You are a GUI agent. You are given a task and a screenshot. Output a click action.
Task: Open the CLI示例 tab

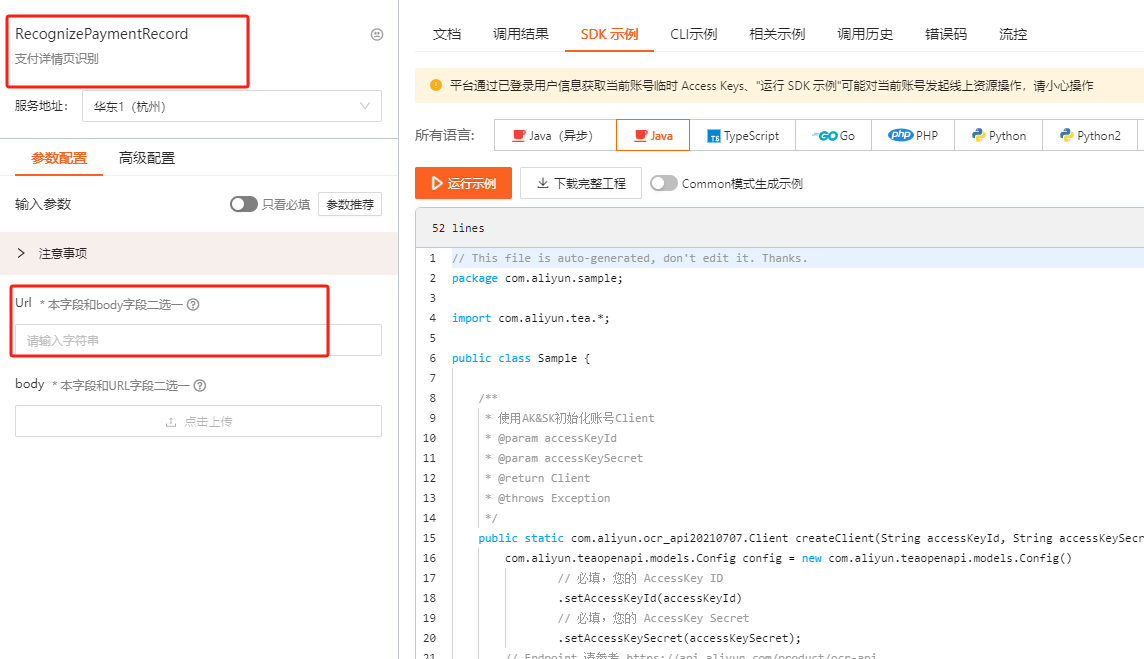coord(693,34)
